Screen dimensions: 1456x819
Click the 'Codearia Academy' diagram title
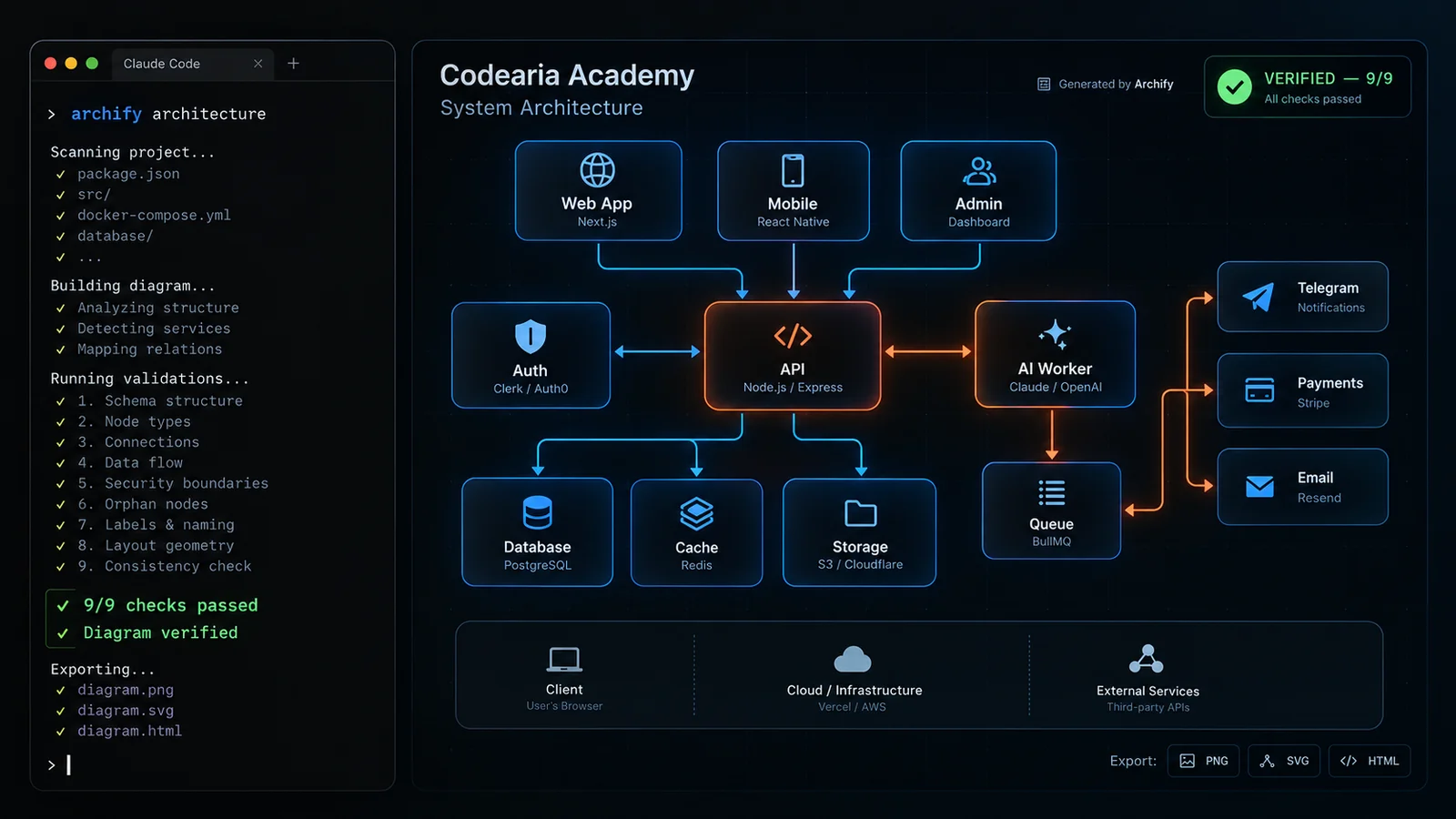click(x=567, y=76)
